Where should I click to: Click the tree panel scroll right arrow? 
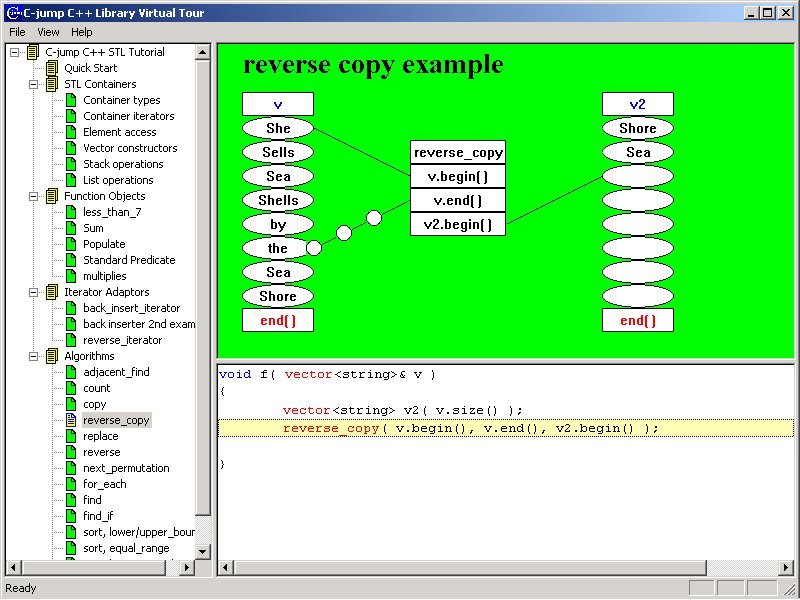(187, 567)
